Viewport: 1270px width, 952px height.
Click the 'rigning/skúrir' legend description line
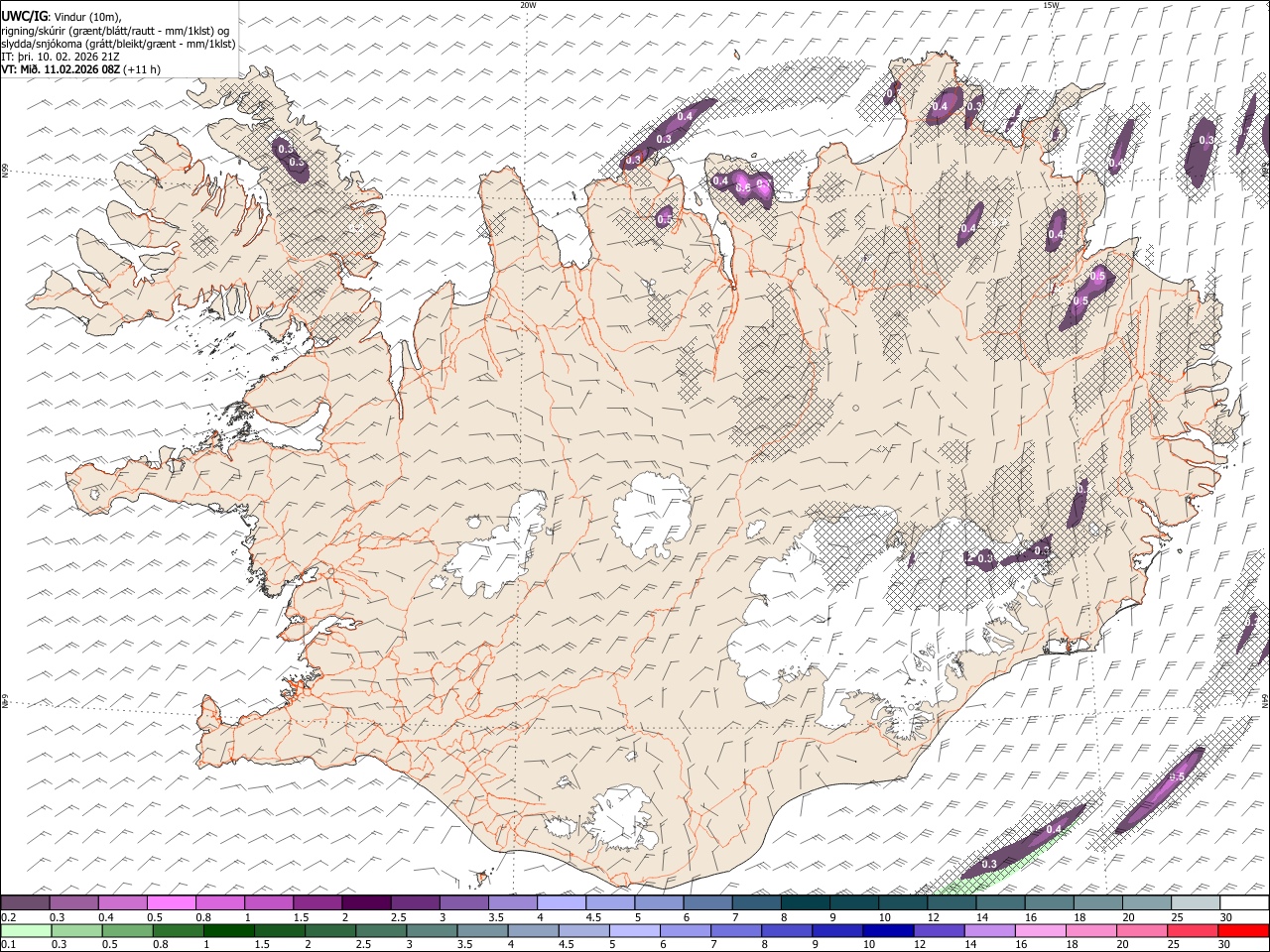coord(115,31)
